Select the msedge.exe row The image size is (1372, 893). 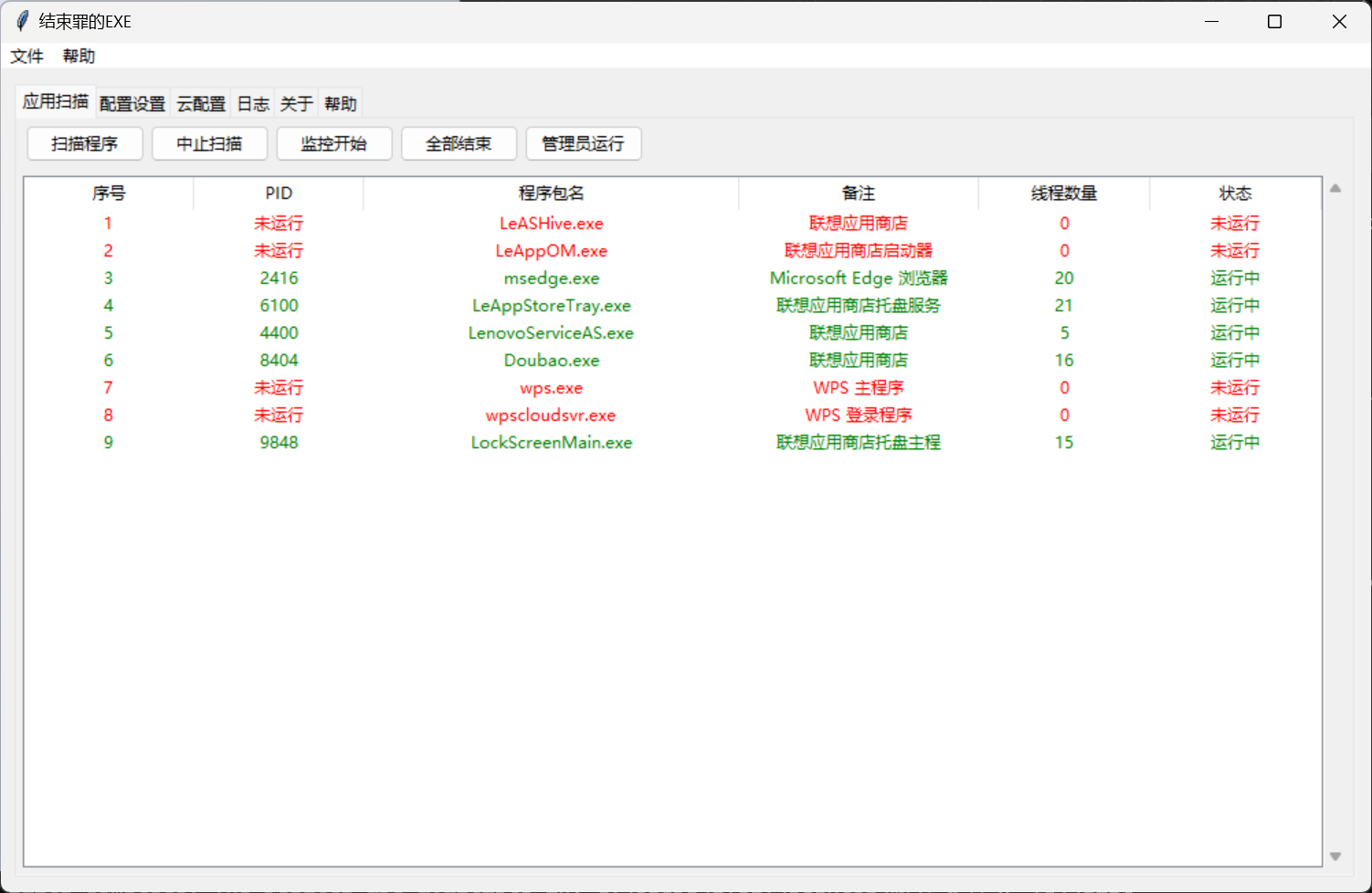click(551, 278)
